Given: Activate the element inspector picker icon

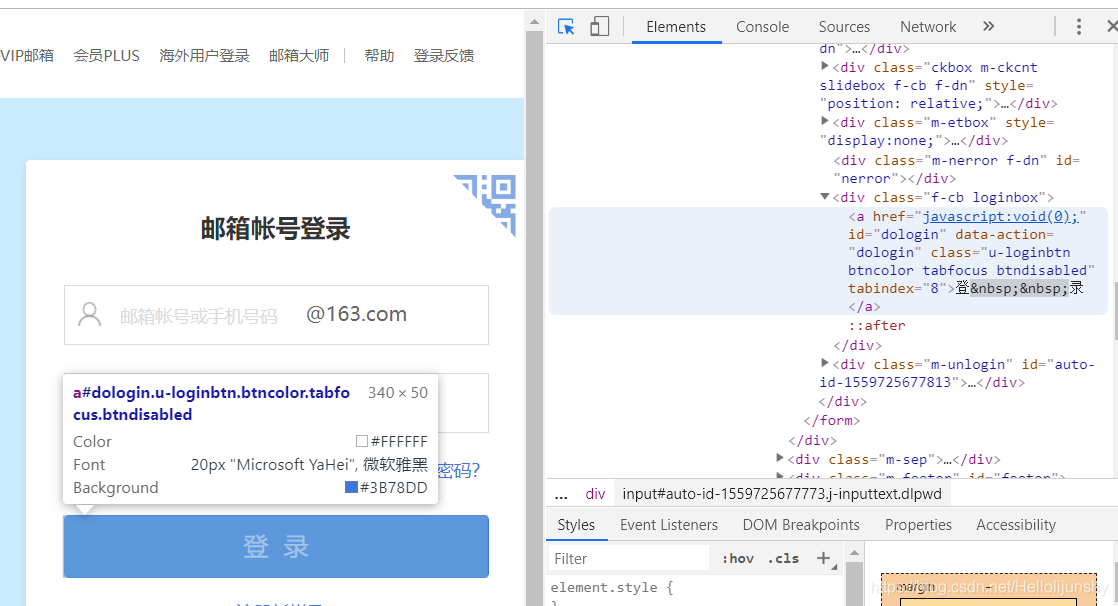Looking at the screenshot, I should click(x=566, y=27).
